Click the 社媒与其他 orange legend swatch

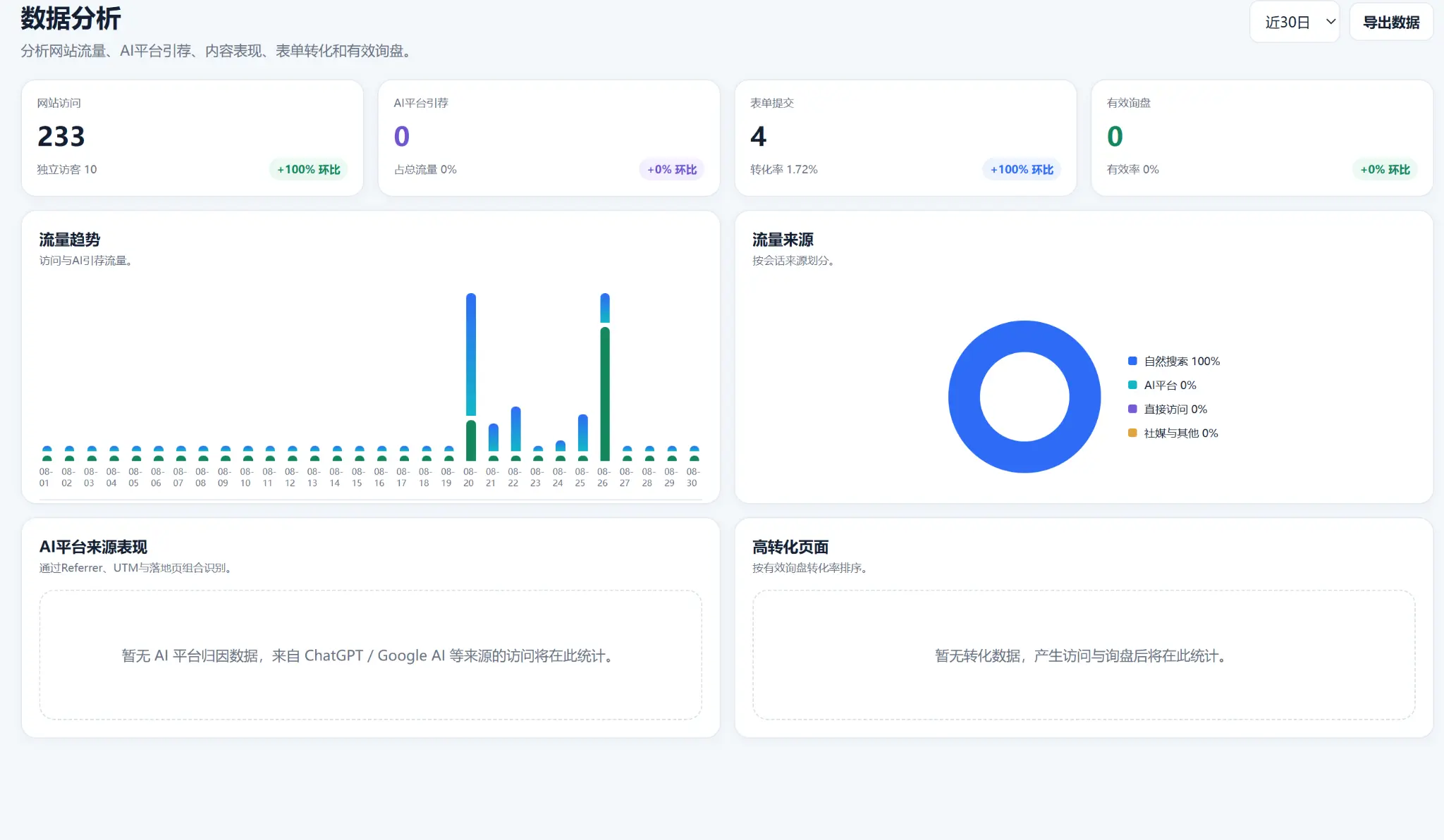(1132, 433)
